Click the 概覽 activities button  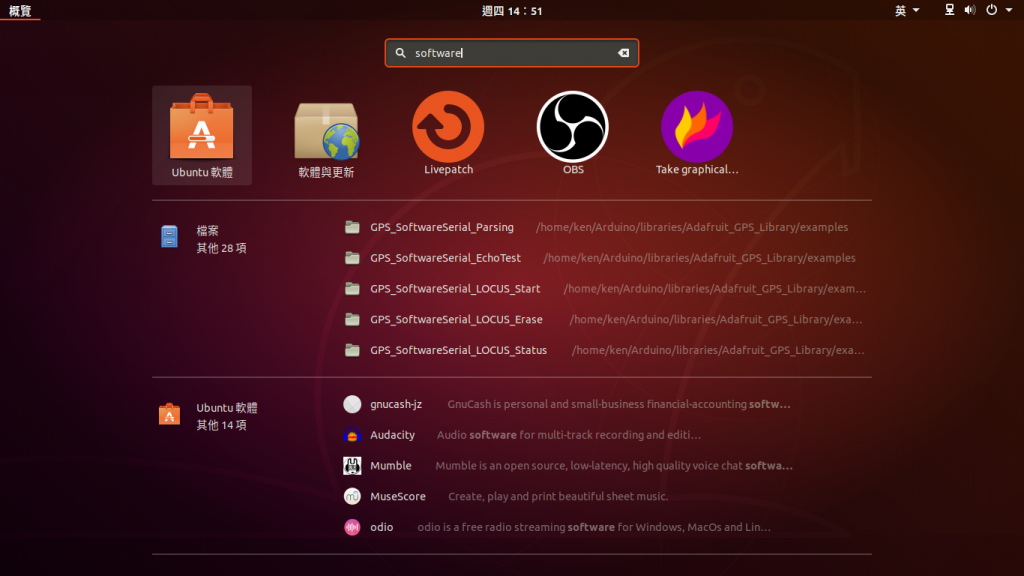click(x=20, y=10)
